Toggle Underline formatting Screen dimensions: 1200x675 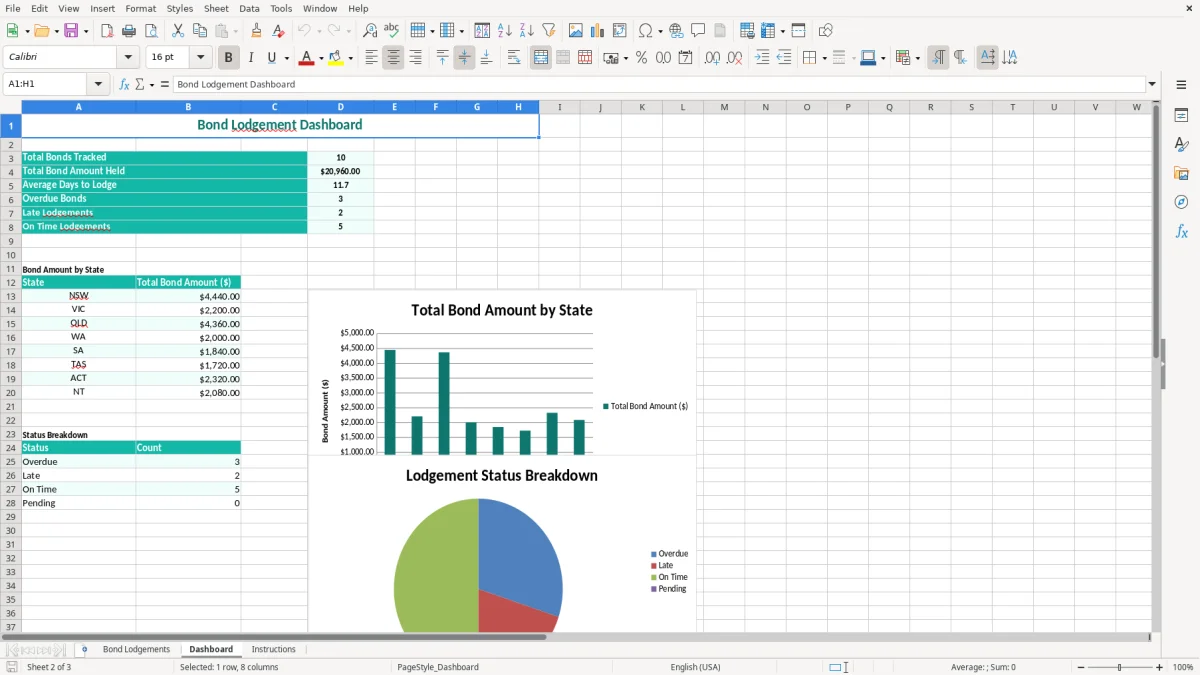(272, 58)
